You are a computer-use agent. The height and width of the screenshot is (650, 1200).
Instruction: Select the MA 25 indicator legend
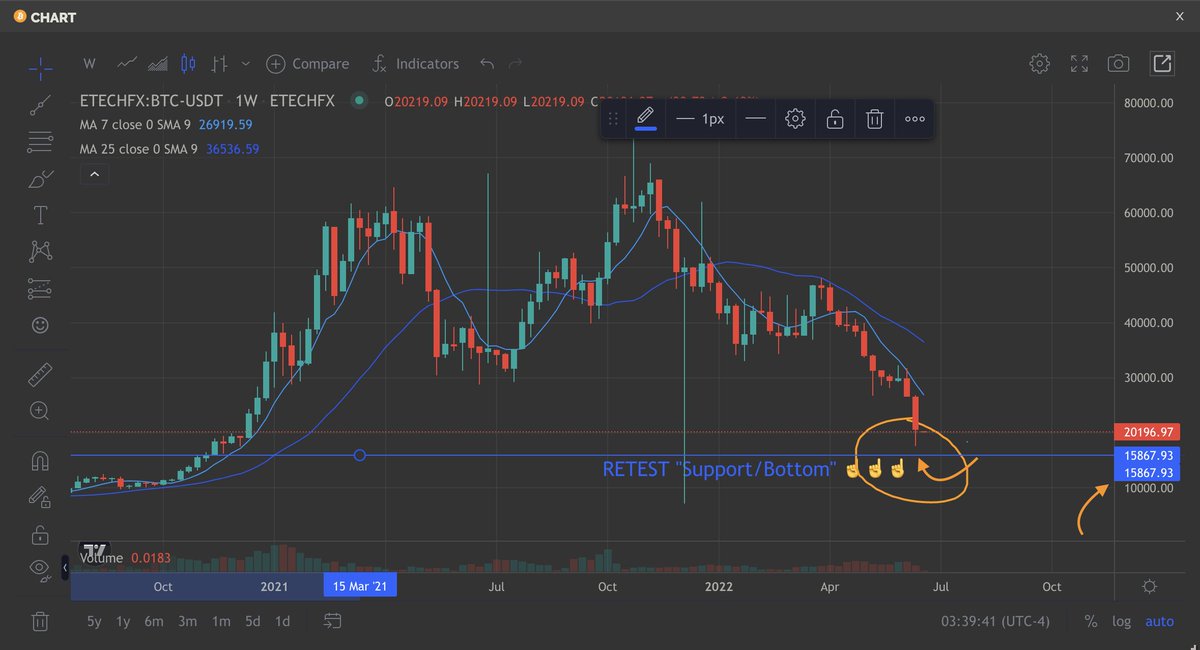170,149
